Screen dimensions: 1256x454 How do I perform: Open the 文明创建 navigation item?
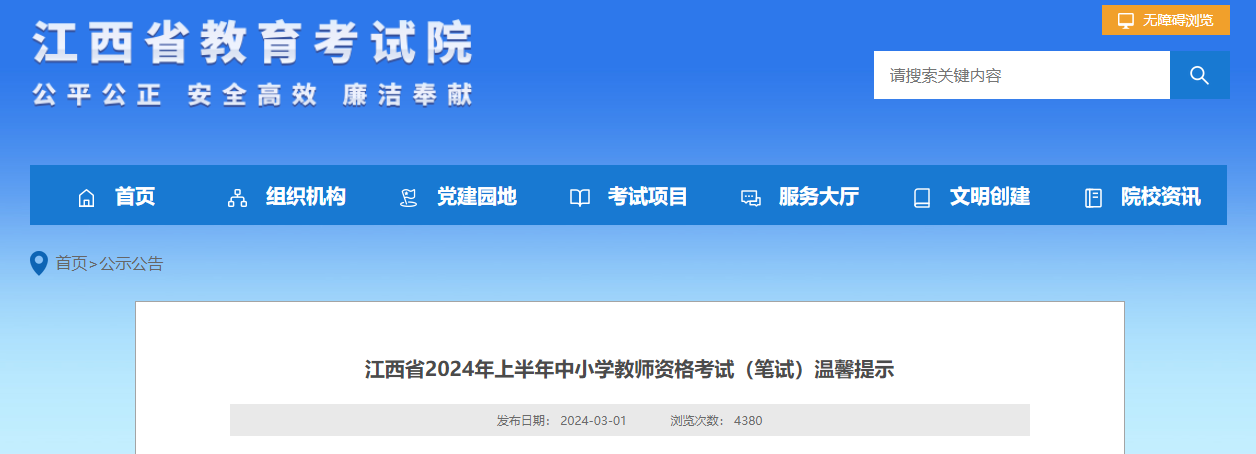tap(990, 197)
